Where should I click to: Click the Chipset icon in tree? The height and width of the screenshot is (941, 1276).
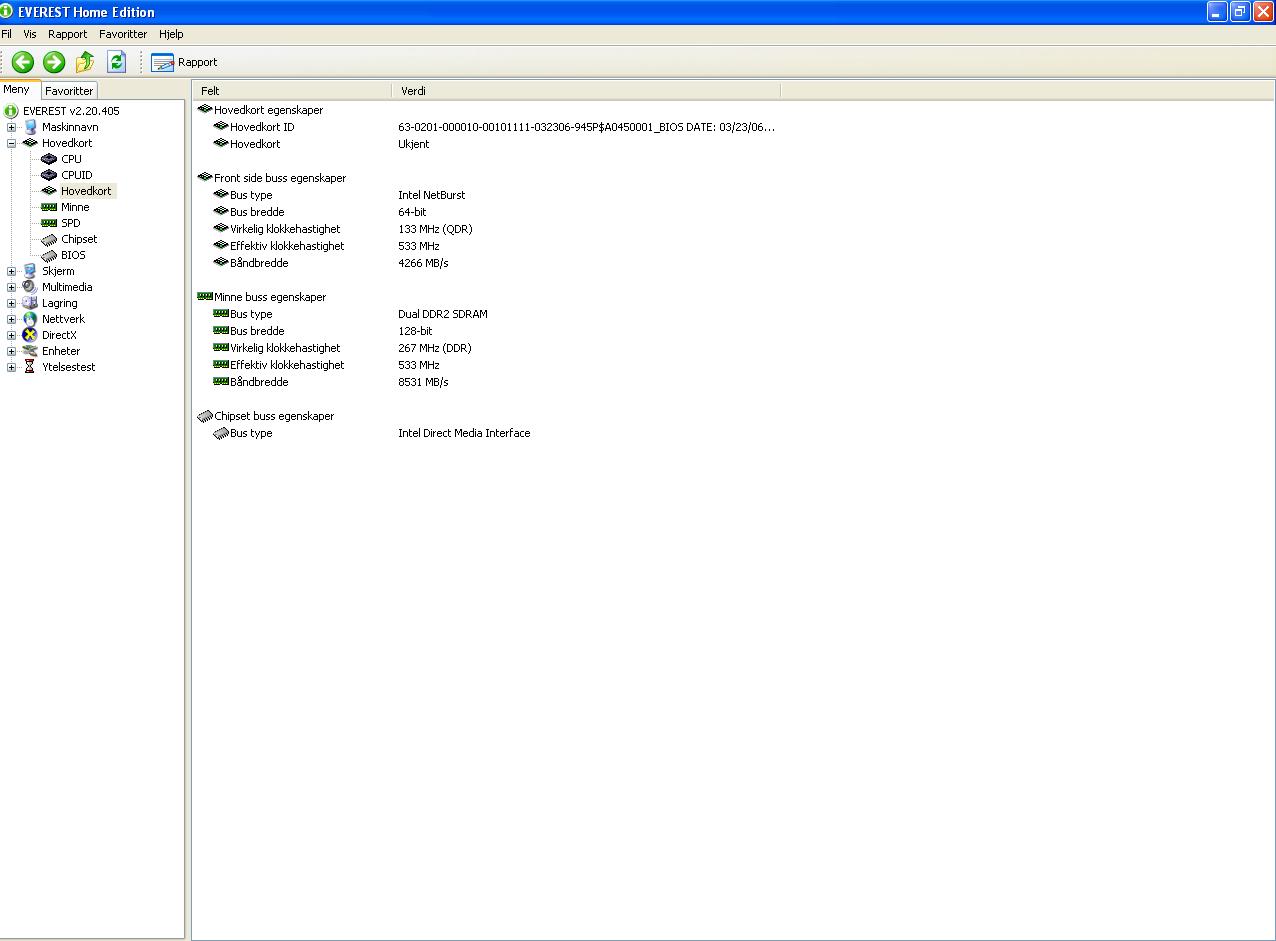tap(49, 239)
